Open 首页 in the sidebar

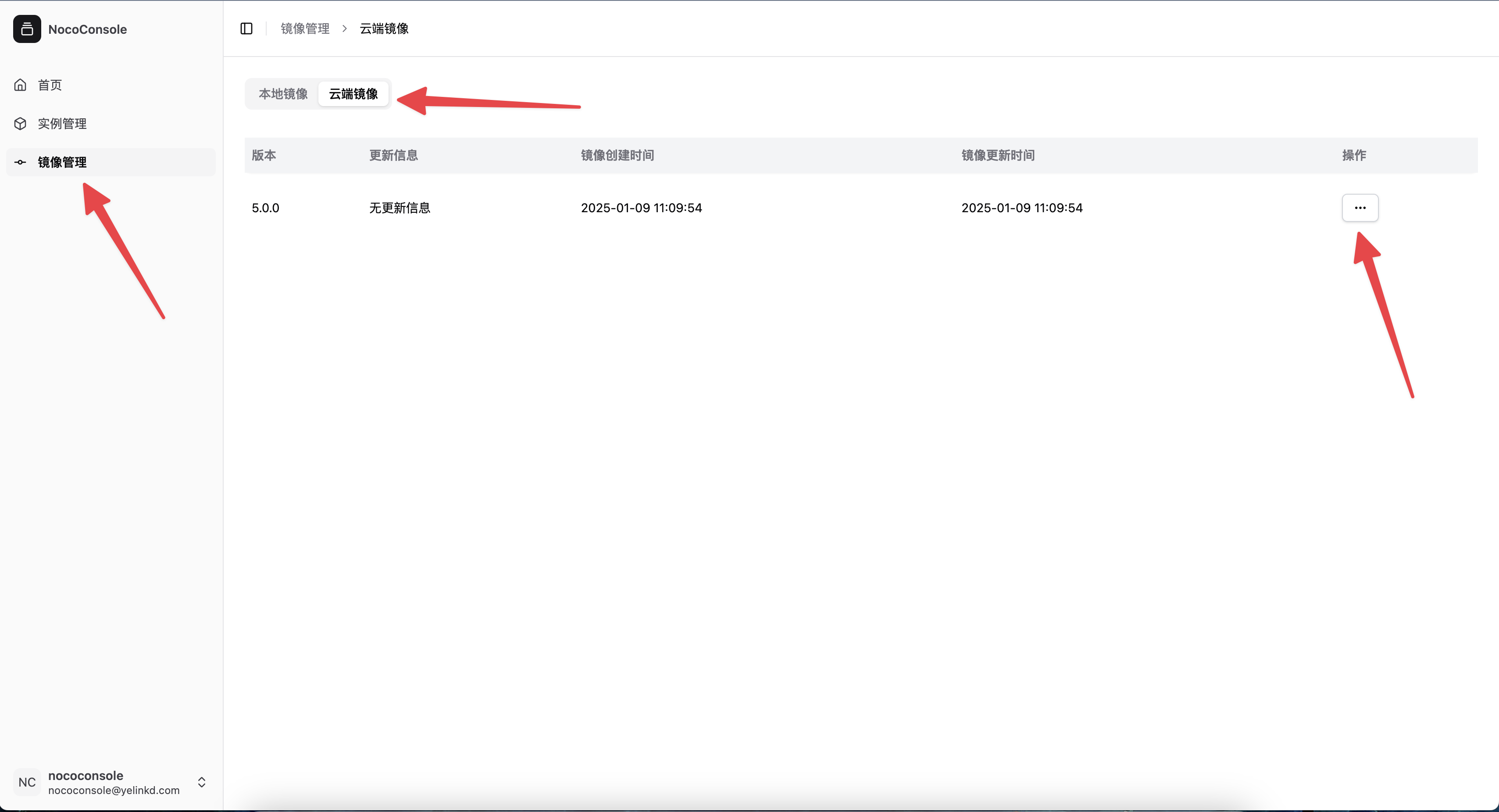[50, 85]
